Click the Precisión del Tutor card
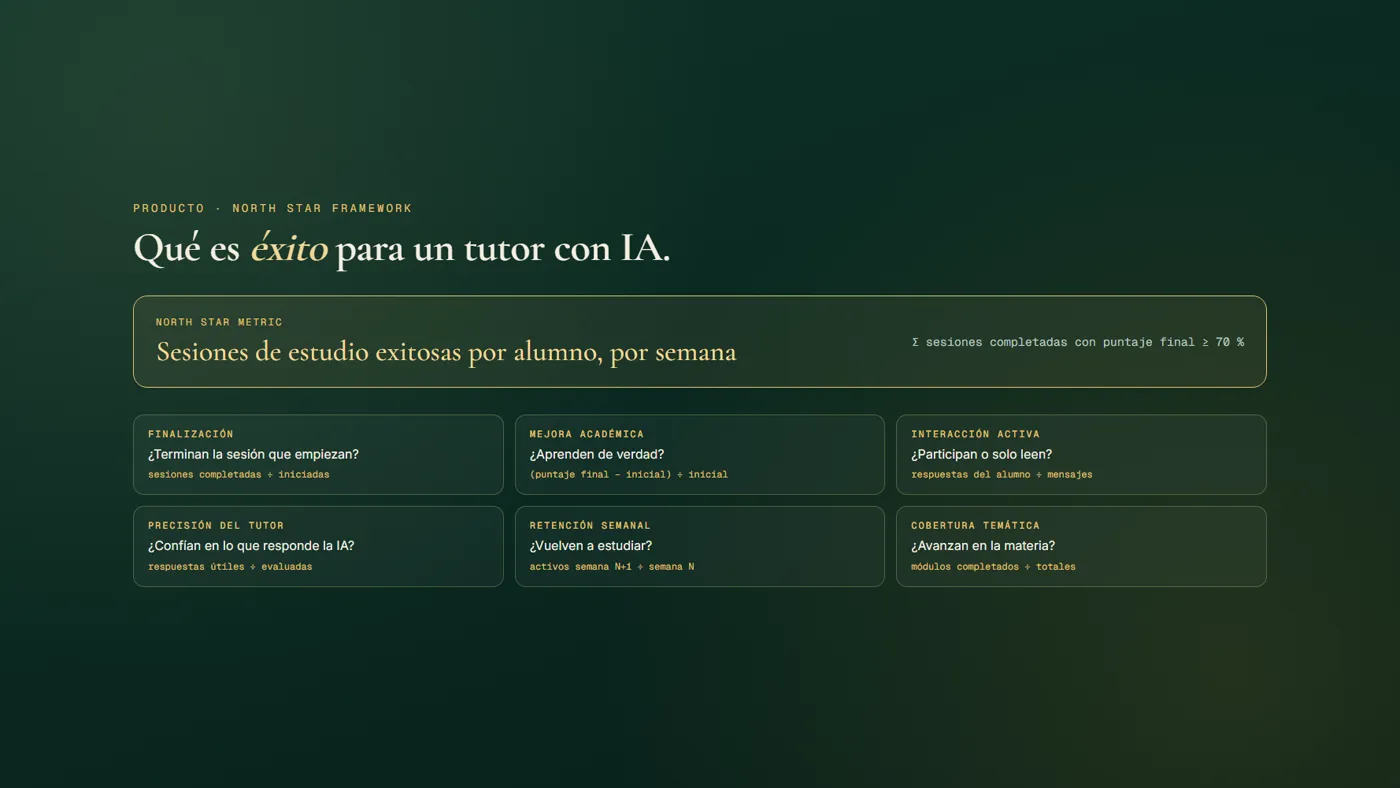This screenshot has width=1400, height=788. tap(318, 546)
